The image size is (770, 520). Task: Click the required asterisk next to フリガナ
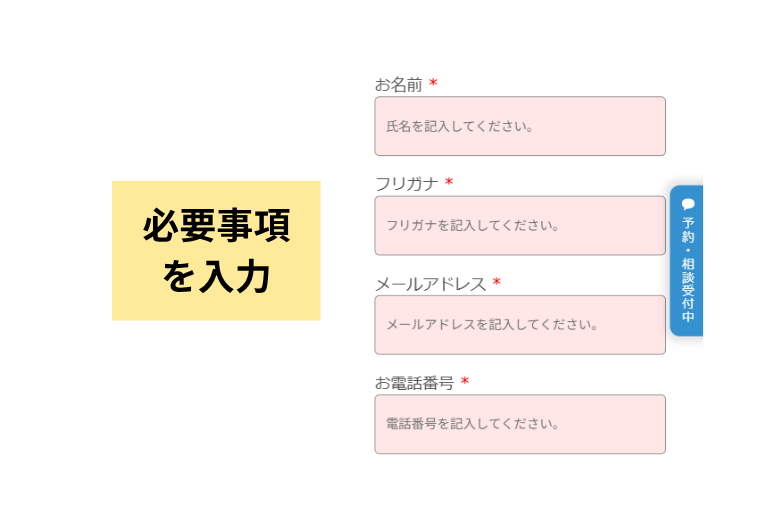click(x=449, y=184)
